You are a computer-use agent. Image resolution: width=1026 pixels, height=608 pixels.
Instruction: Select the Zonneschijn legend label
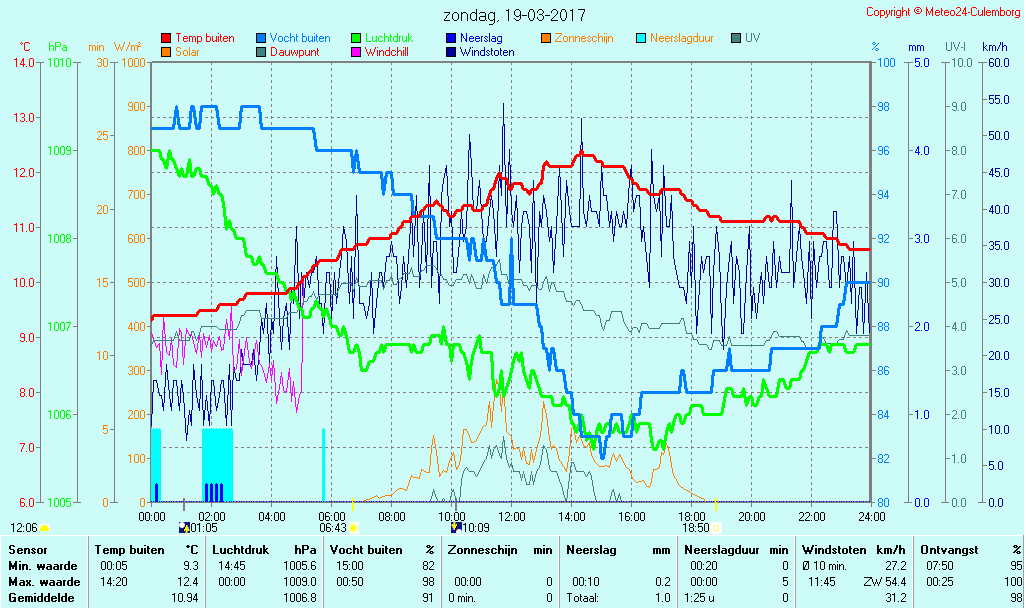coord(583,38)
